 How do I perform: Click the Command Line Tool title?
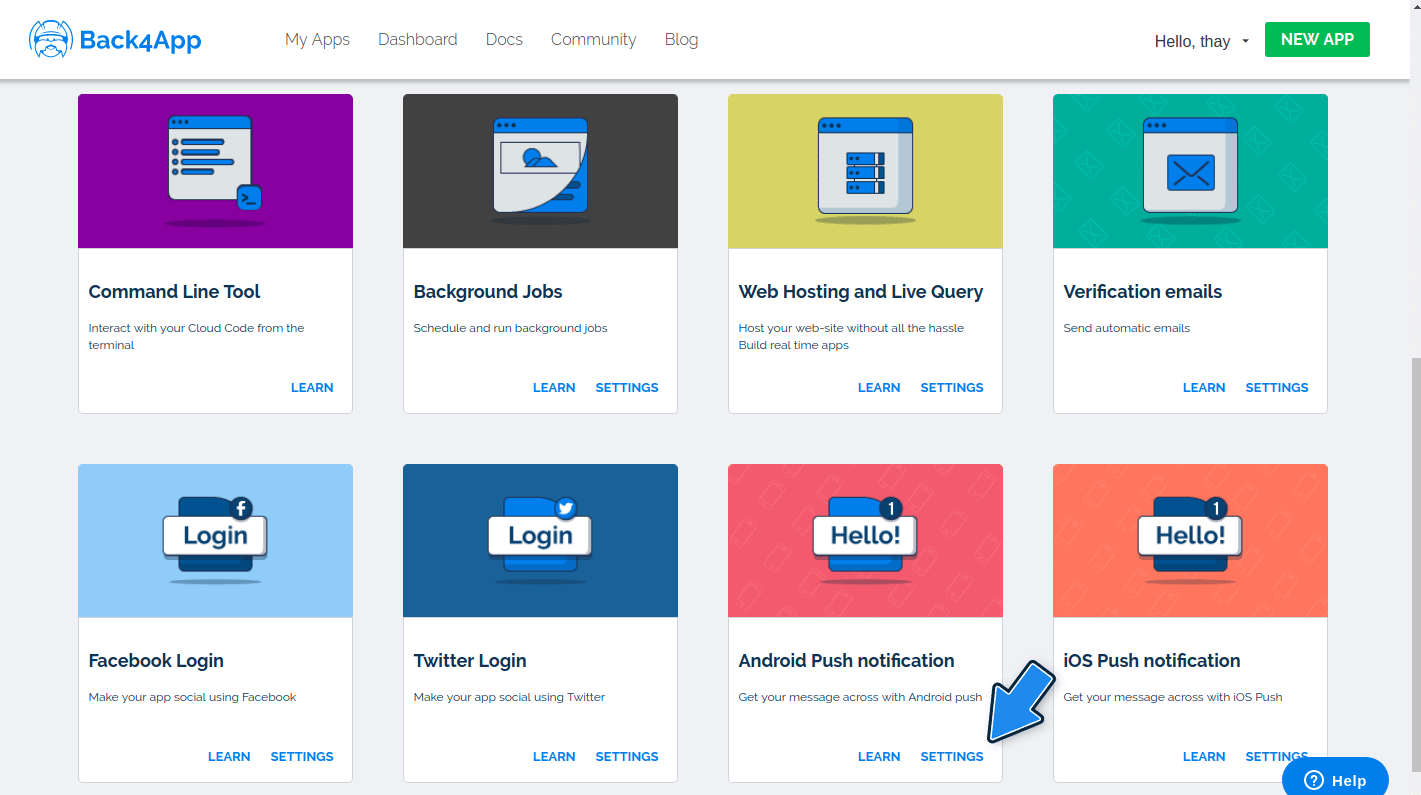tap(174, 291)
